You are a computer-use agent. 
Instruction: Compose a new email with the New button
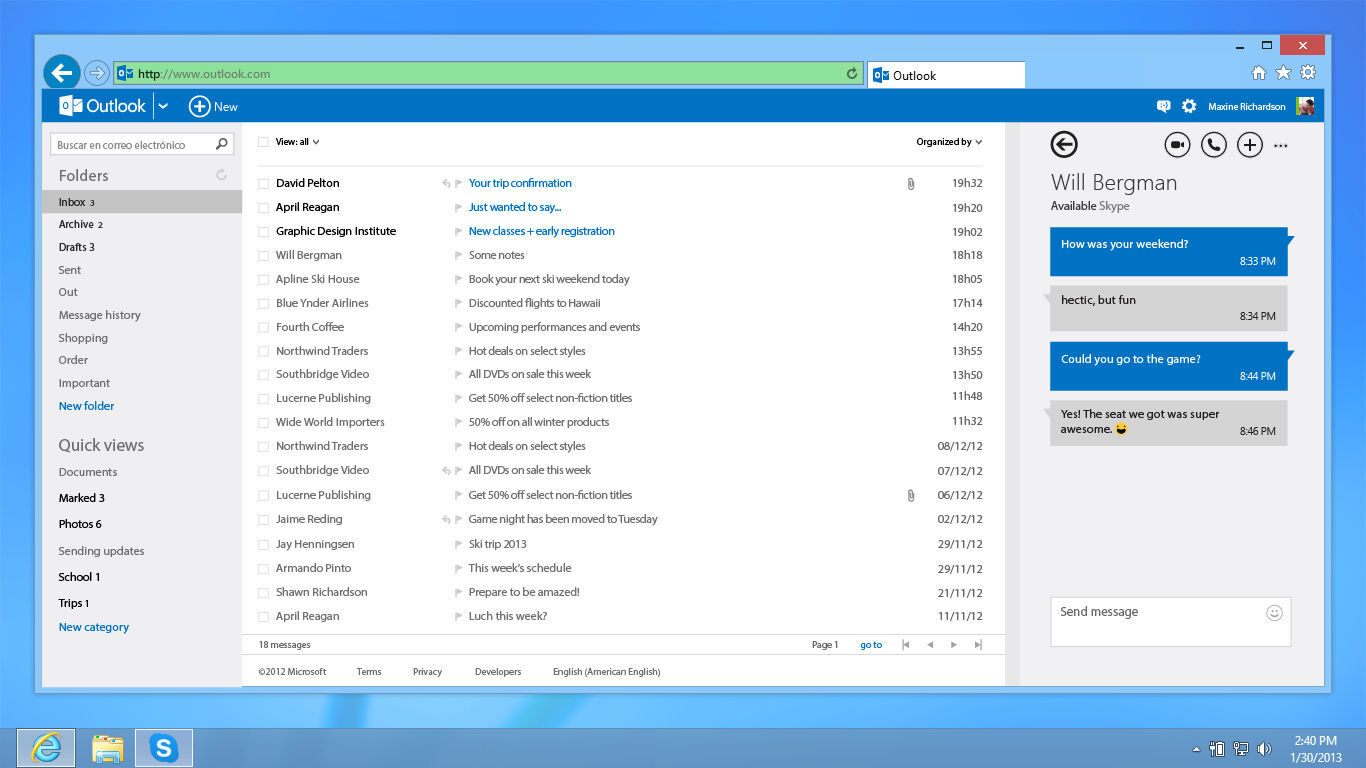pyautogui.click(x=213, y=105)
